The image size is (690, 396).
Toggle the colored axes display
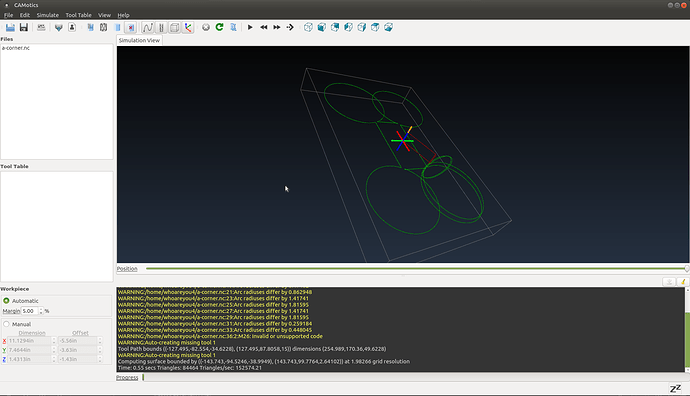coord(188,27)
